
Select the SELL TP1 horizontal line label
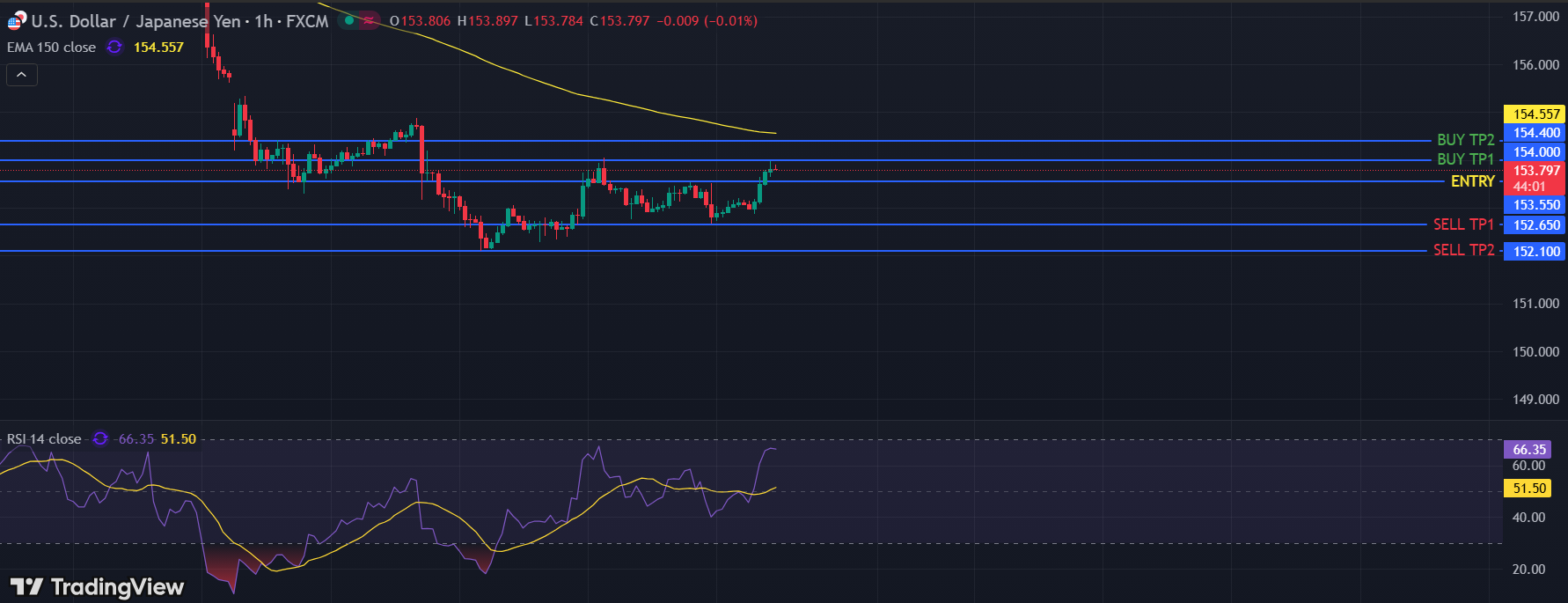[1463, 224]
